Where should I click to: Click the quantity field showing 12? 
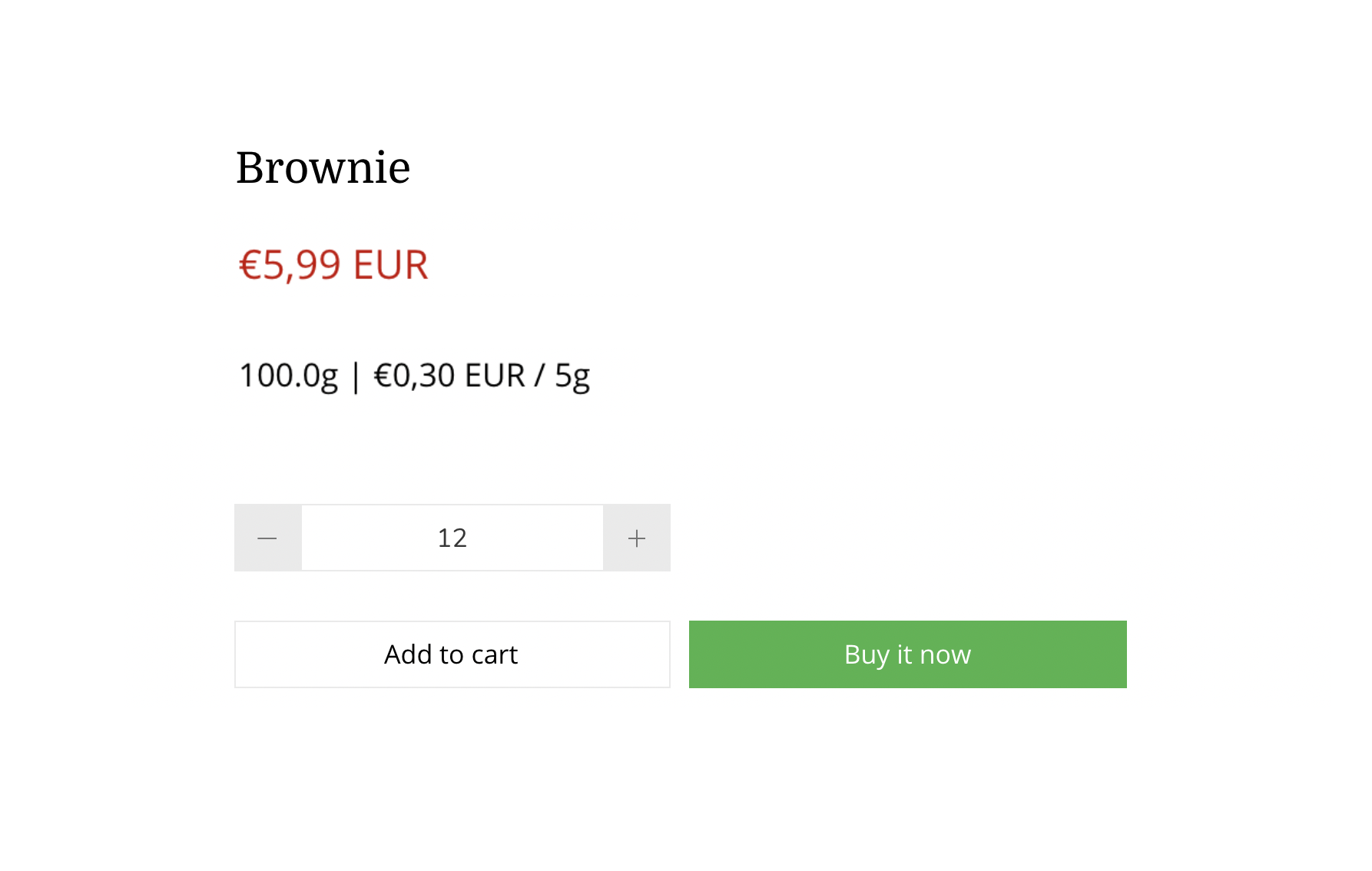click(x=452, y=538)
